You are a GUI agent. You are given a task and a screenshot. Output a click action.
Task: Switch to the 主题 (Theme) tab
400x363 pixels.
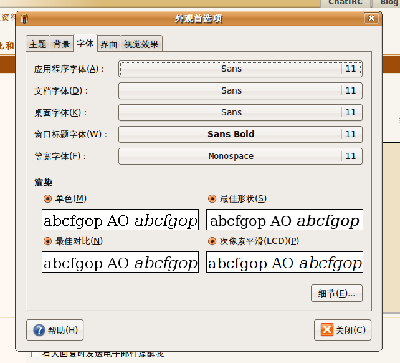tap(38, 44)
